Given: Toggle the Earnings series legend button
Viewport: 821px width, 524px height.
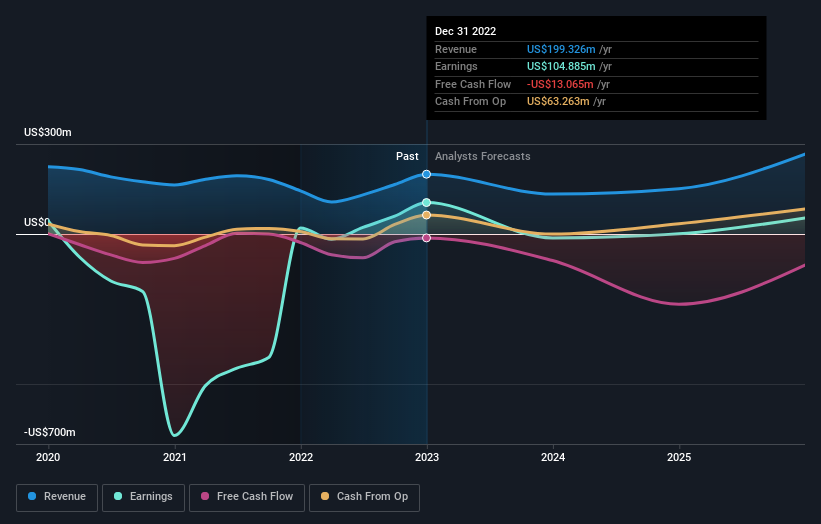Looking at the screenshot, I should pos(143,497).
